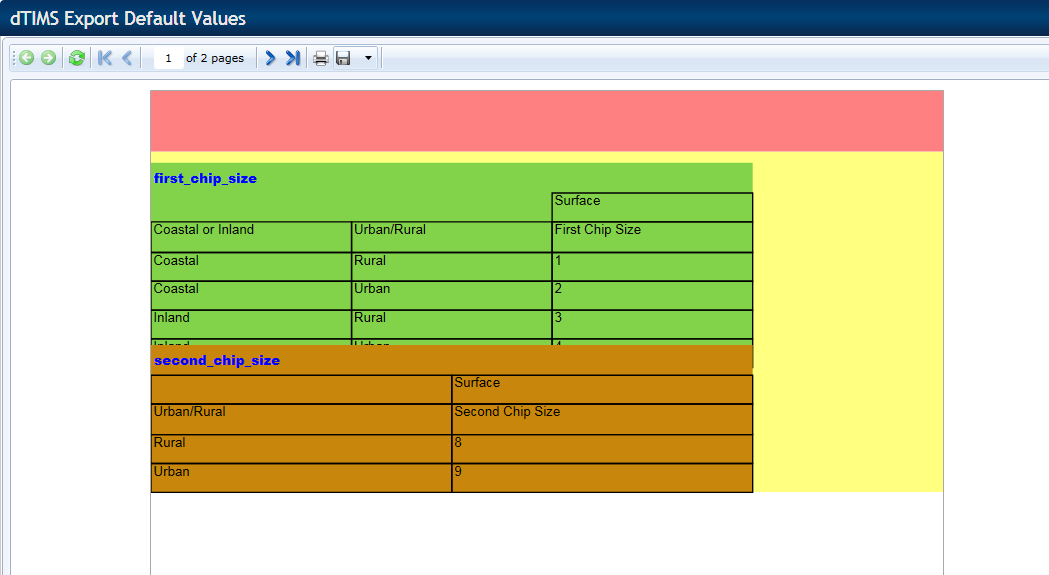Open the export format dropdown arrow
This screenshot has width=1049, height=575.
click(368, 58)
